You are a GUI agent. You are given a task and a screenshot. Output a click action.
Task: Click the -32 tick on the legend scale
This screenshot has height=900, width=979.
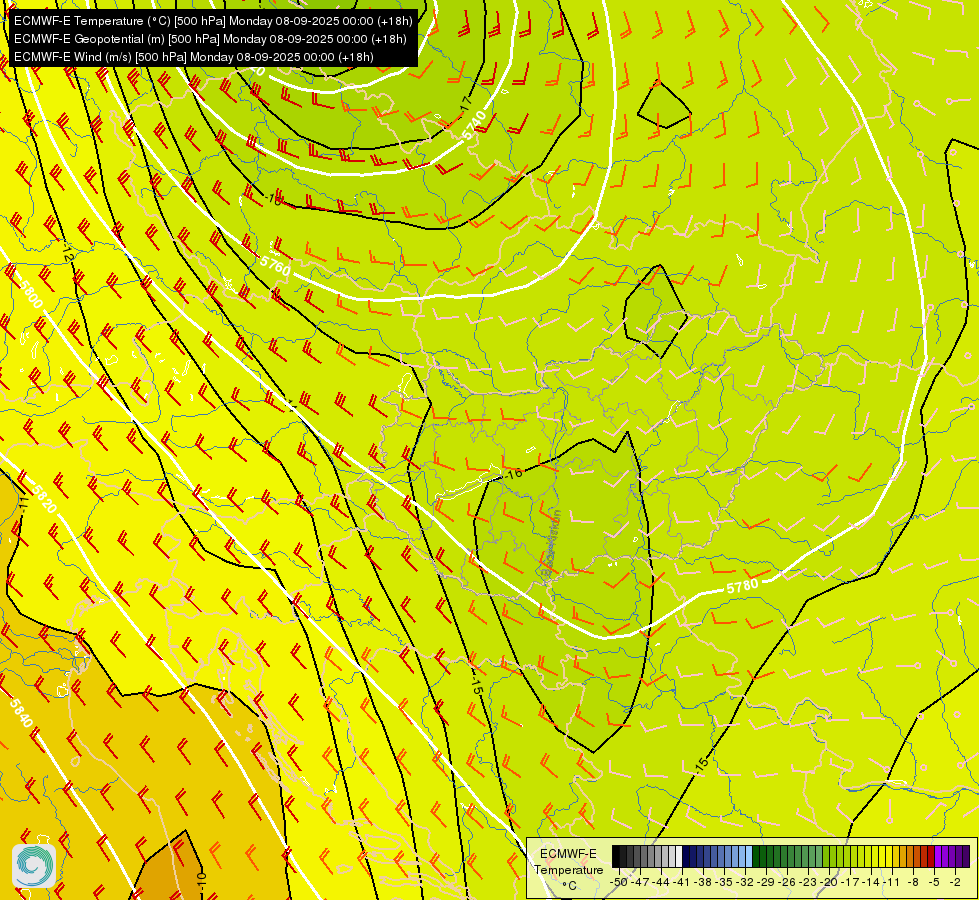point(745,882)
